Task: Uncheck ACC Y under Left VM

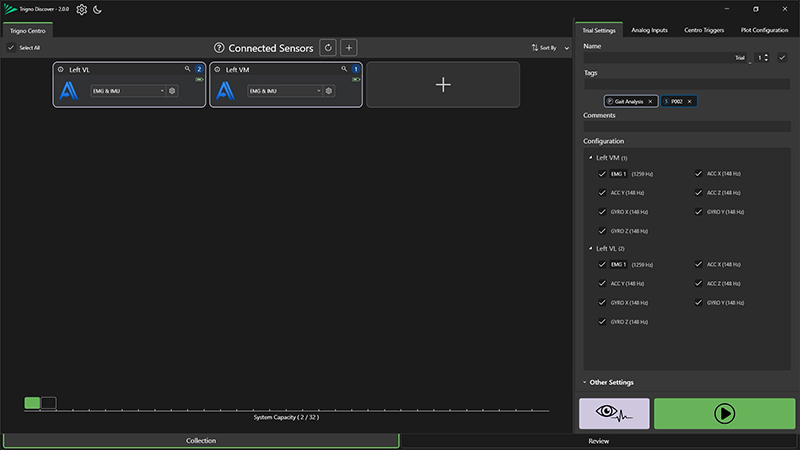Action: coord(602,193)
